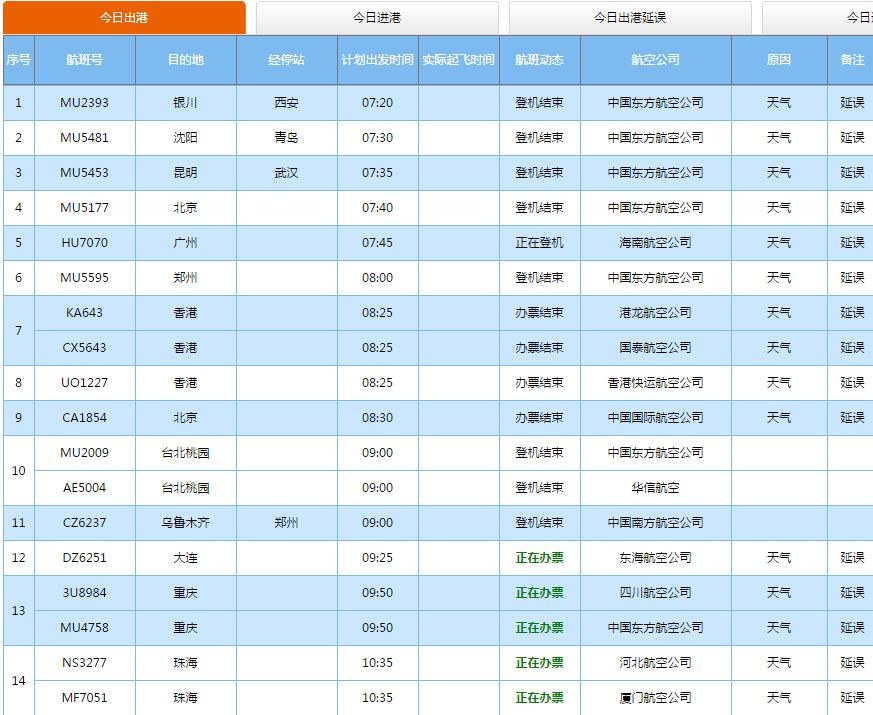This screenshot has height=715, width=873.
Task: Select flight number CA1854
Action: click(x=85, y=418)
